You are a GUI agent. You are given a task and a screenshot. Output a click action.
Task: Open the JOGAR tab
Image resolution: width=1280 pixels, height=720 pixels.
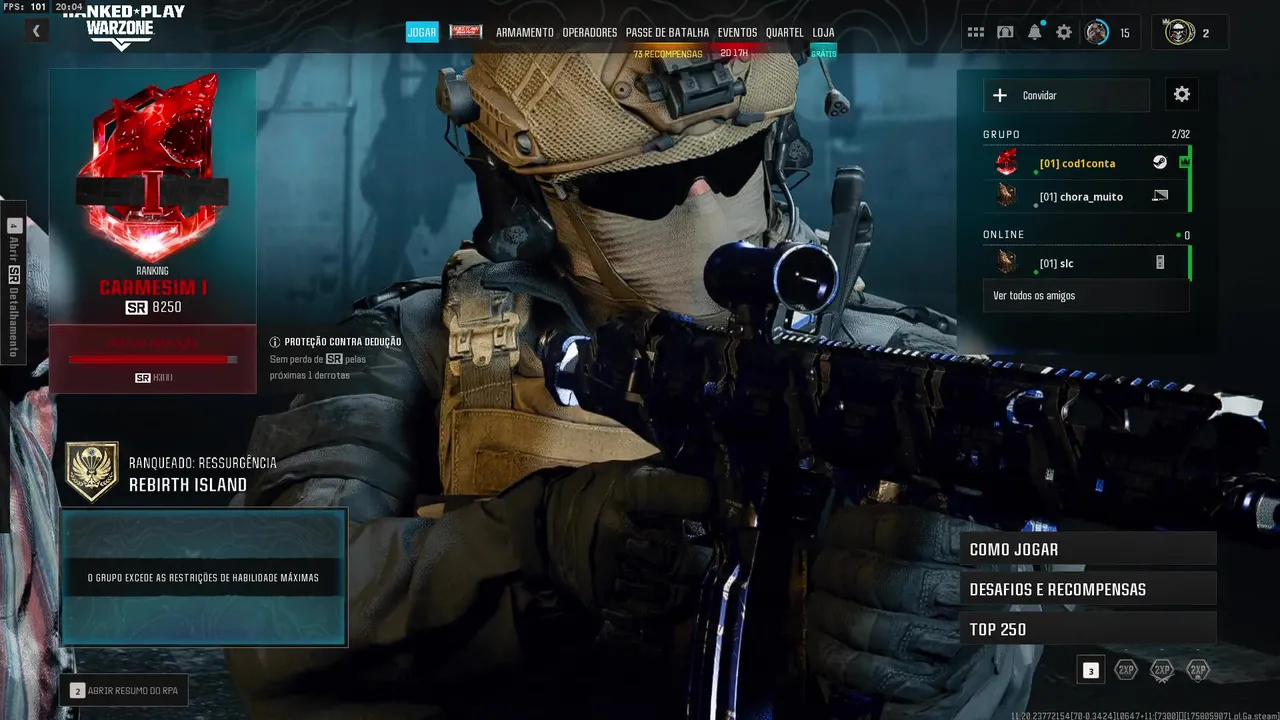coord(422,32)
